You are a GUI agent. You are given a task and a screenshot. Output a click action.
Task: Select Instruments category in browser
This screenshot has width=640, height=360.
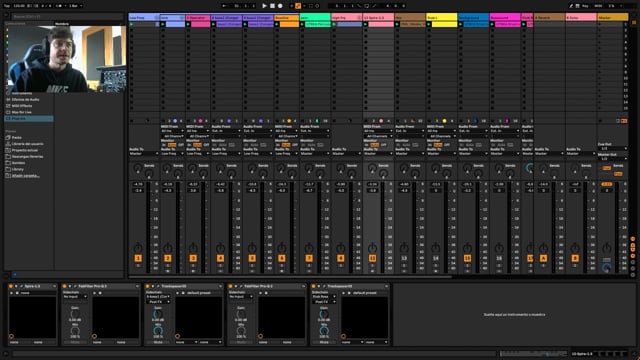click(x=22, y=93)
